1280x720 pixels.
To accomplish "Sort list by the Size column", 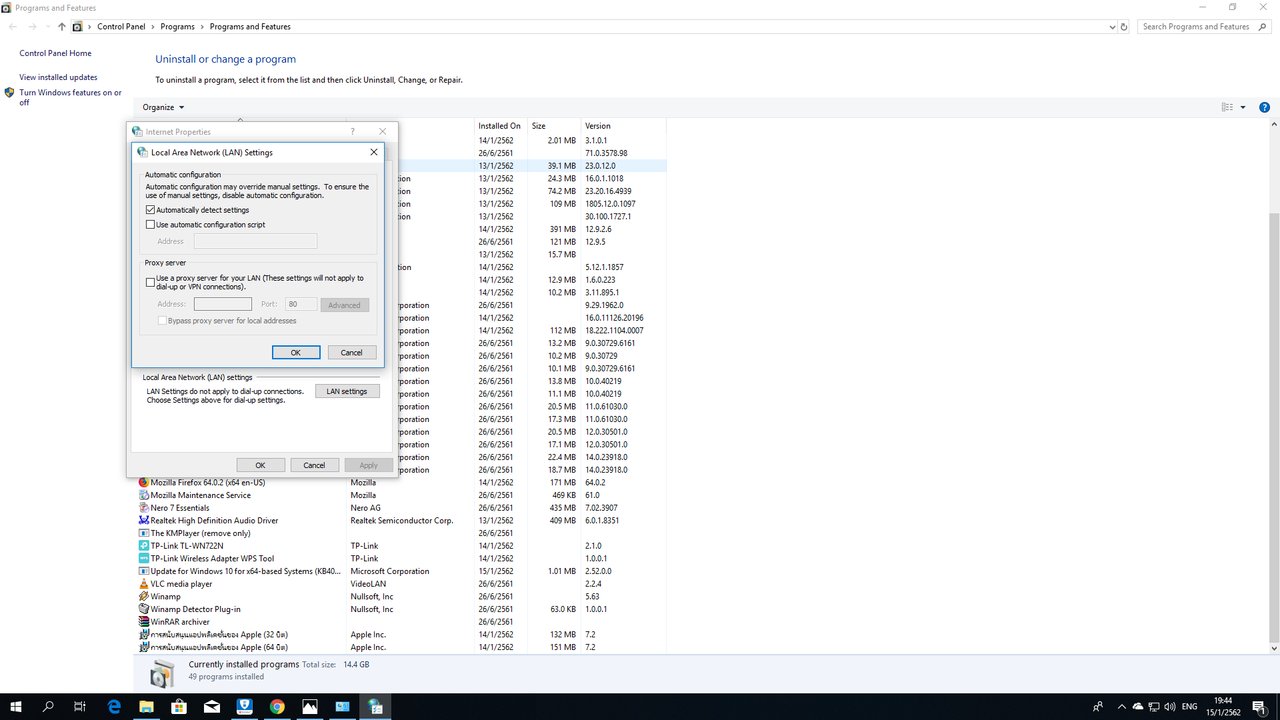I will point(554,126).
